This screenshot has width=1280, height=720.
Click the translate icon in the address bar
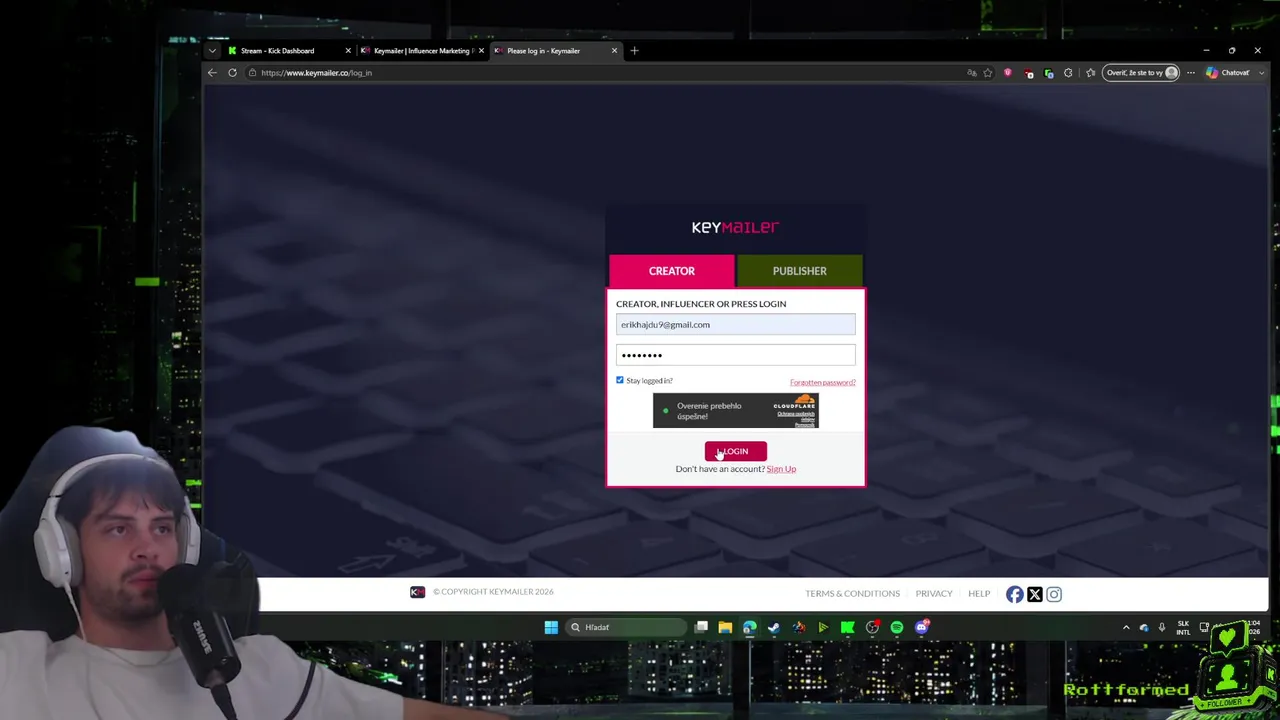(x=971, y=73)
